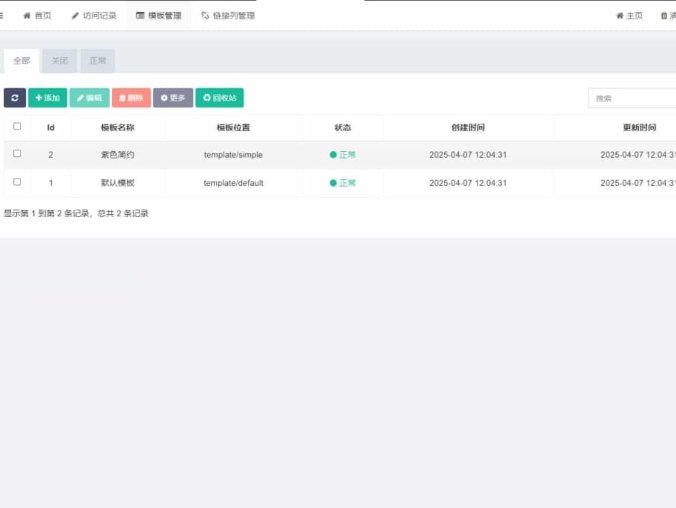The image size is (676, 508).
Task: Check the box for row 默认模板
Action: pyautogui.click(x=17, y=182)
